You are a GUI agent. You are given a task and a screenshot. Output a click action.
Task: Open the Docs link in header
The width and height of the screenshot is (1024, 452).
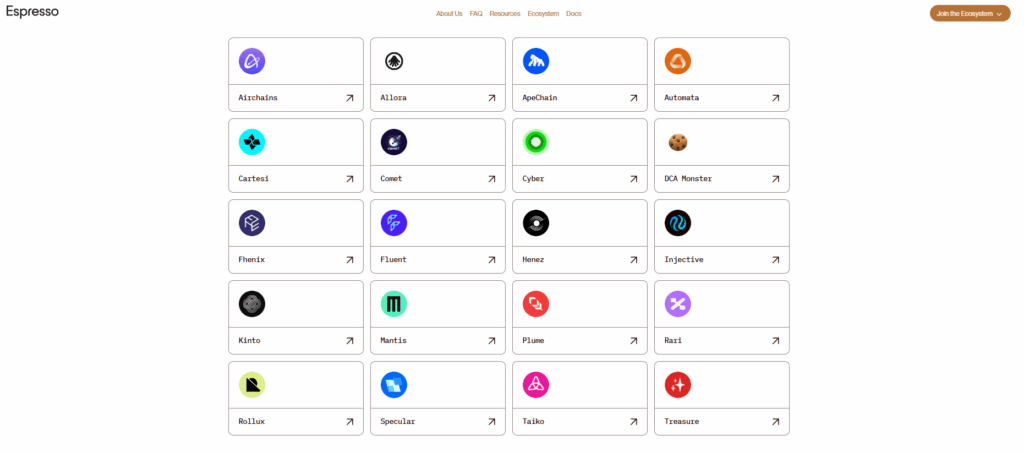coord(573,14)
